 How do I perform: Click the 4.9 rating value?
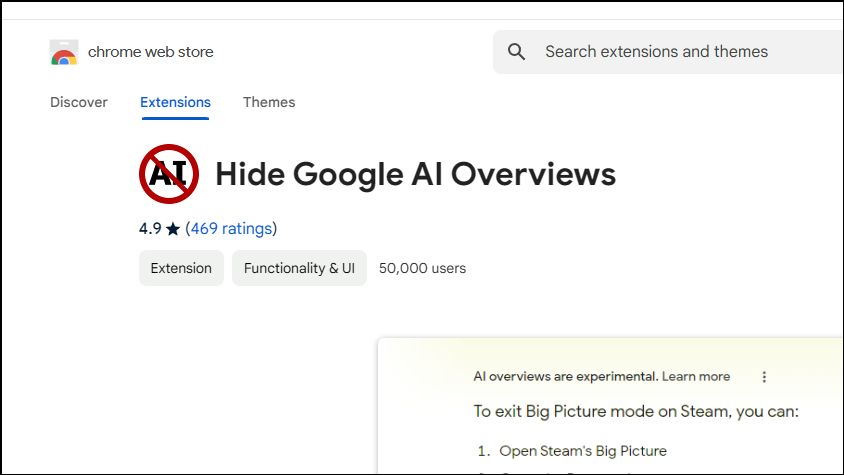pos(150,229)
